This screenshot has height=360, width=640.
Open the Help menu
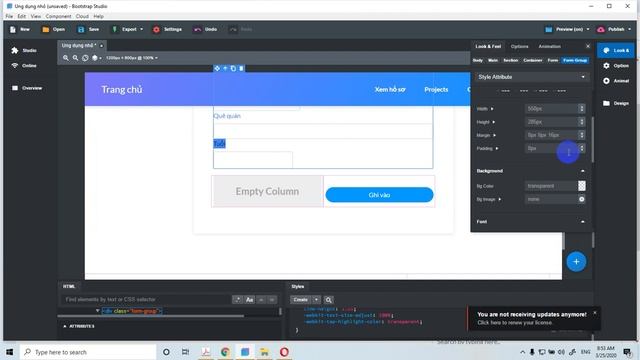[x=98, y=16]
